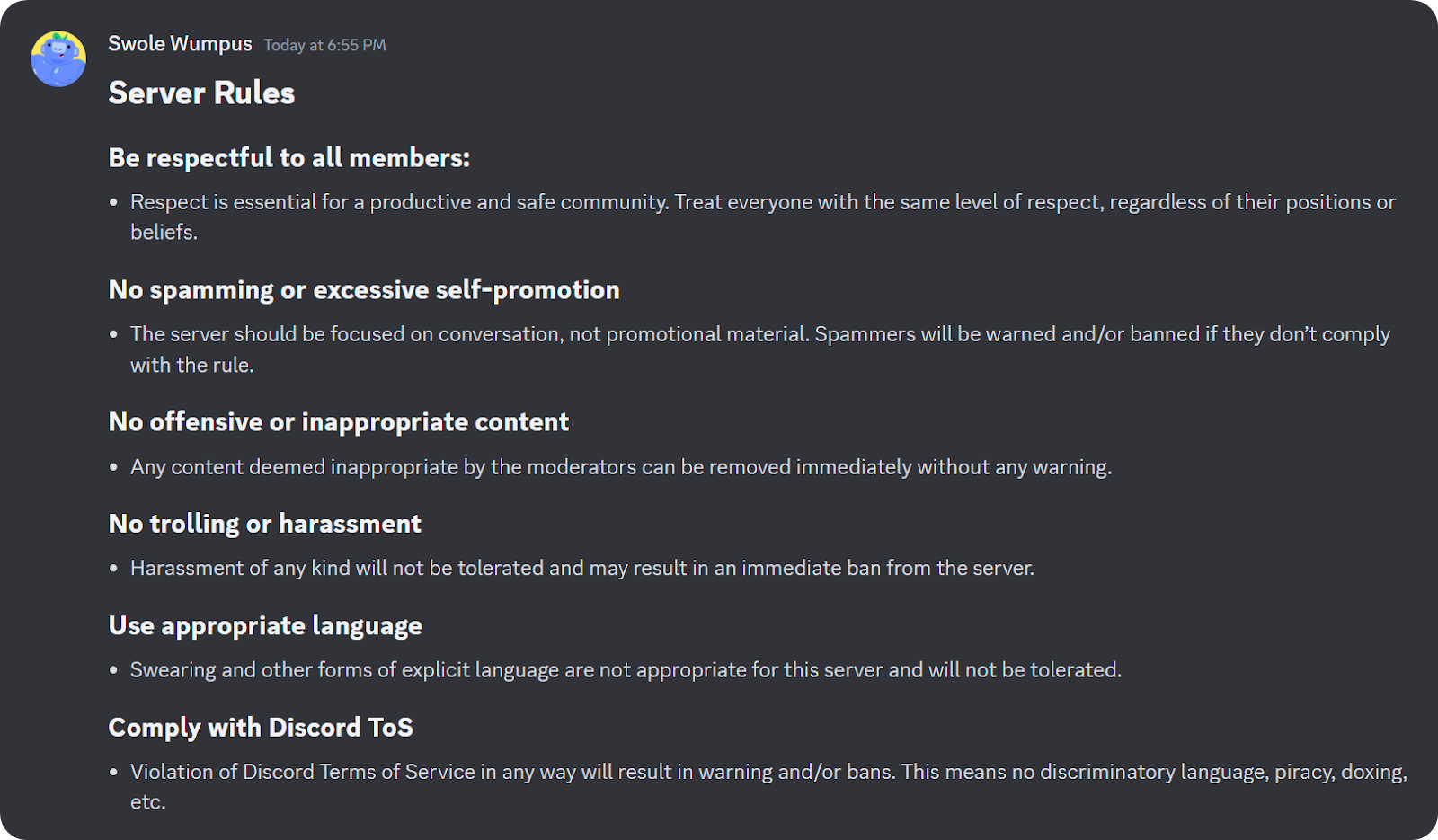Click the text about swearing not being tolerated

coord(626,669)
